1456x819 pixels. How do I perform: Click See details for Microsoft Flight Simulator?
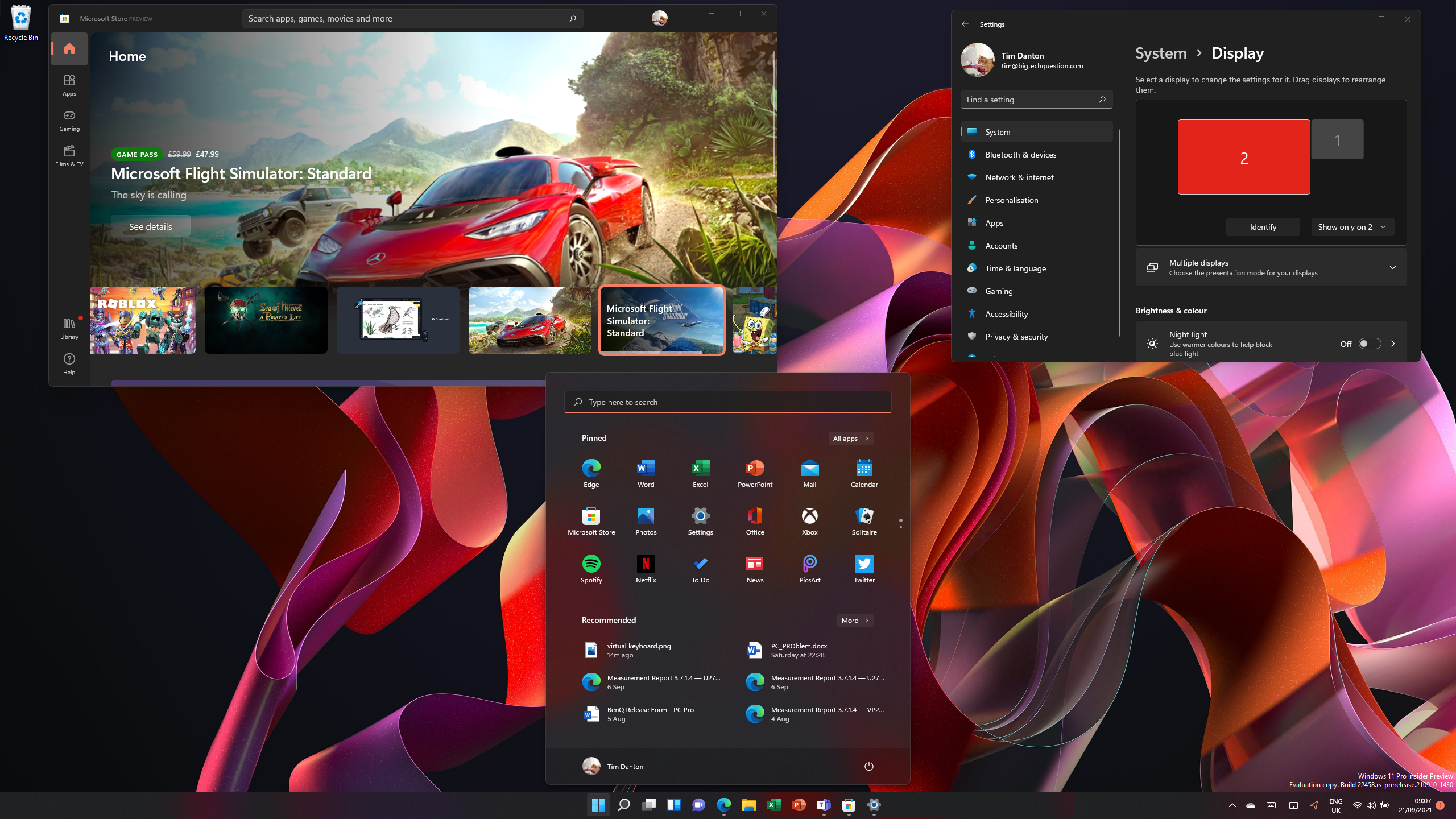[150, 226]
